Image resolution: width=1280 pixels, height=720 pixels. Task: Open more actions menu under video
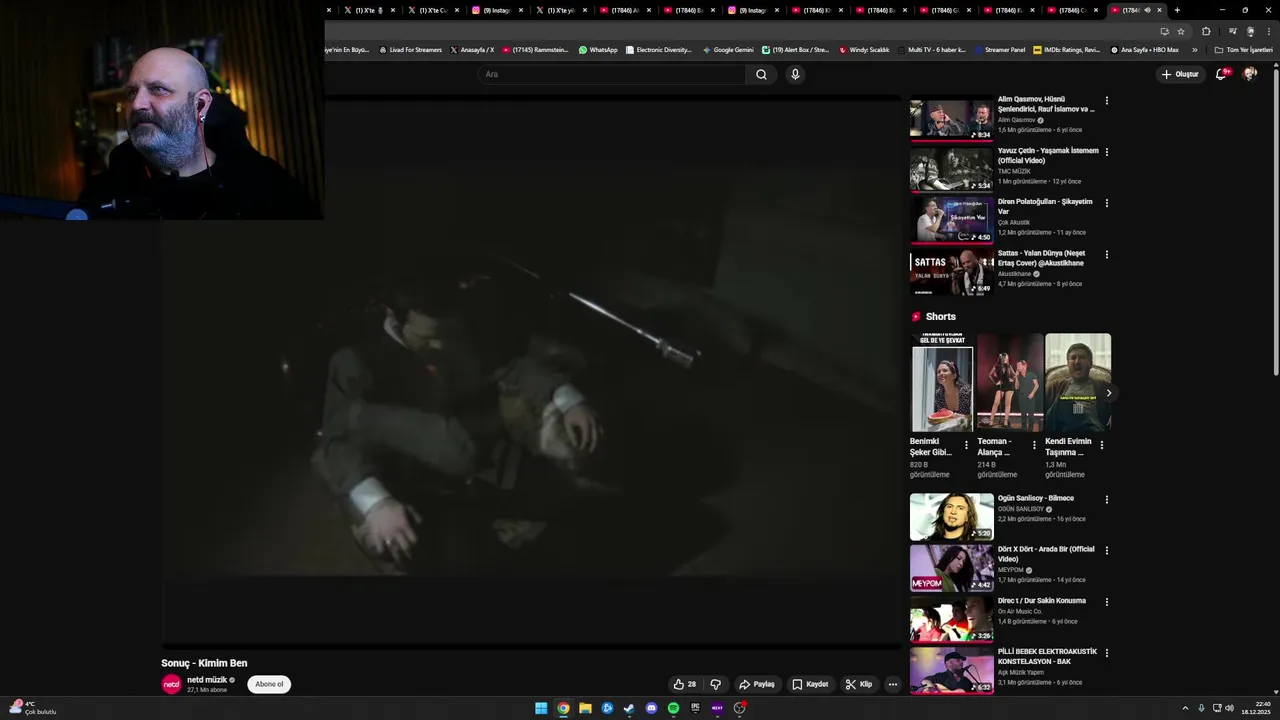click(x=893, y=684)
